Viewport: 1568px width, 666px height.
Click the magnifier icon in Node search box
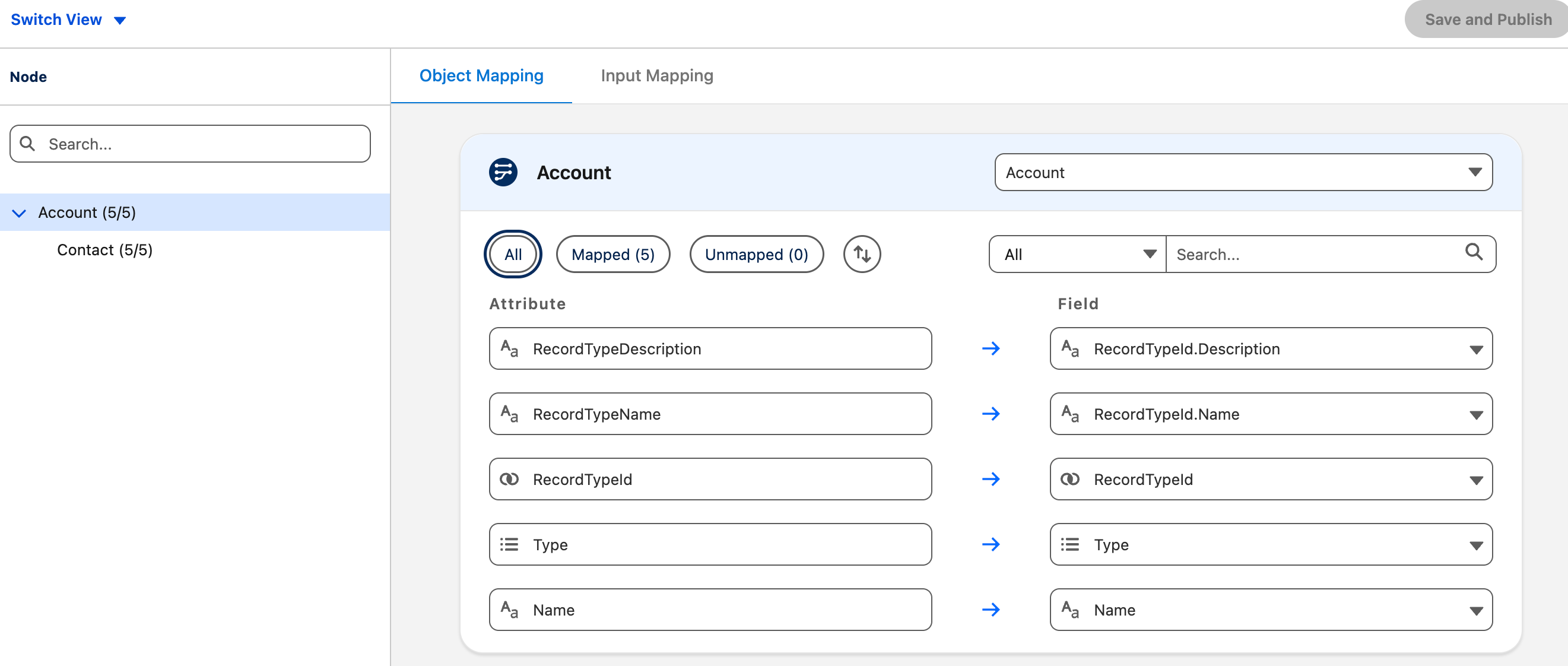(27, 144)
